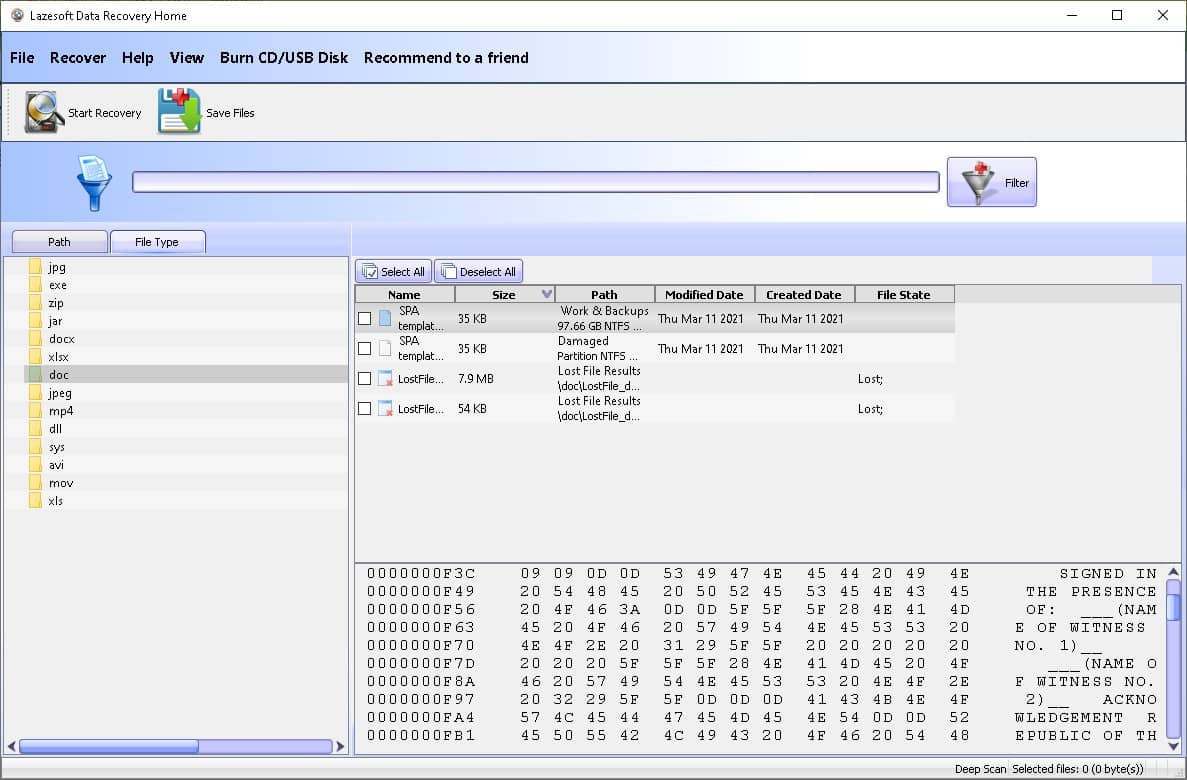The width and height of the screenshot is (1187, 780).
Task: Switch to the File Type tab
Action: point(157,242)
